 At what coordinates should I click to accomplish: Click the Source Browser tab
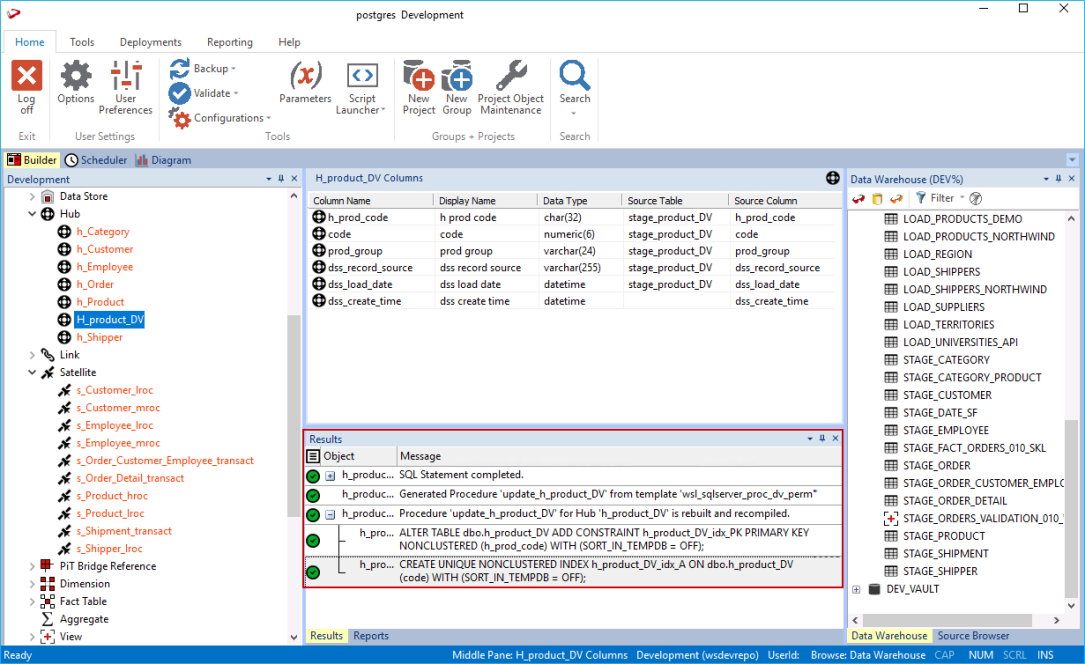[x=973, y=636]
